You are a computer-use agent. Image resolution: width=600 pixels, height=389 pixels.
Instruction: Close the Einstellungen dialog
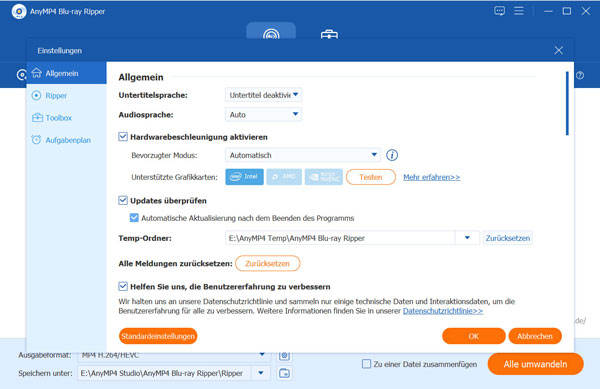[559, 50]
